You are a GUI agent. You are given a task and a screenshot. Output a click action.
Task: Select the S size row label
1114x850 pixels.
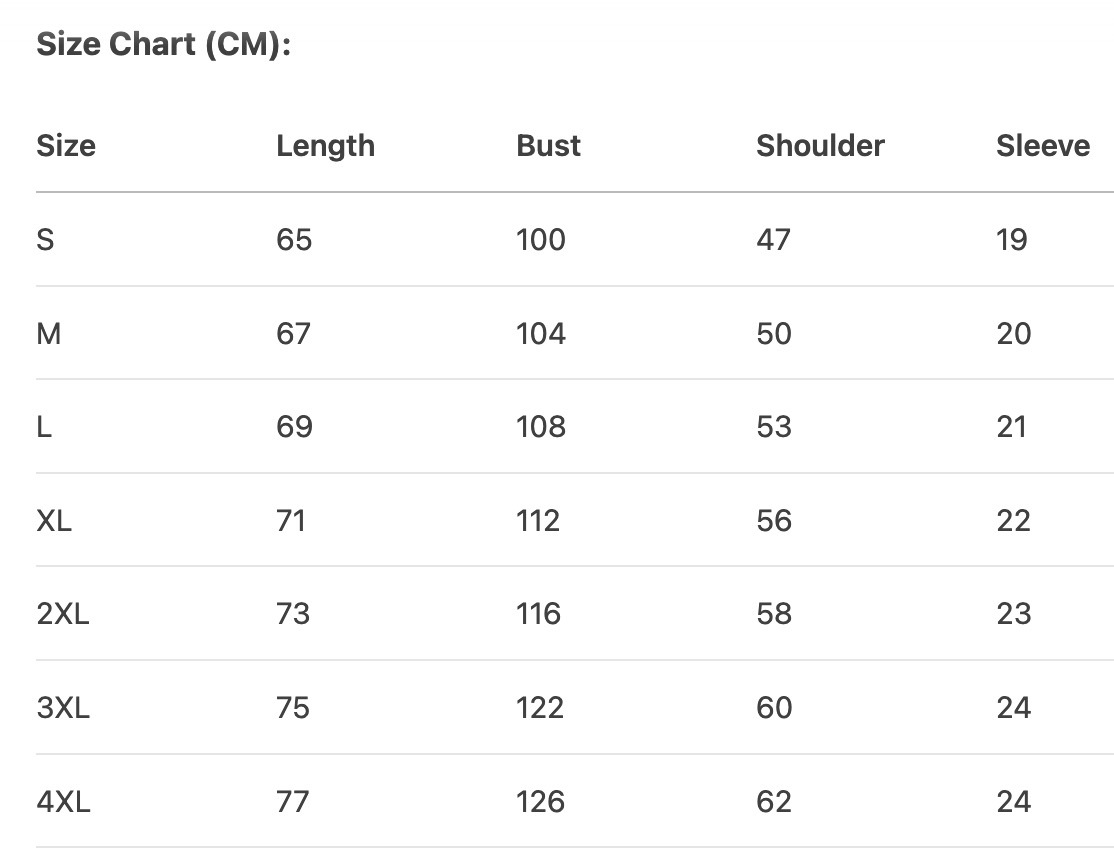(45, 240)
